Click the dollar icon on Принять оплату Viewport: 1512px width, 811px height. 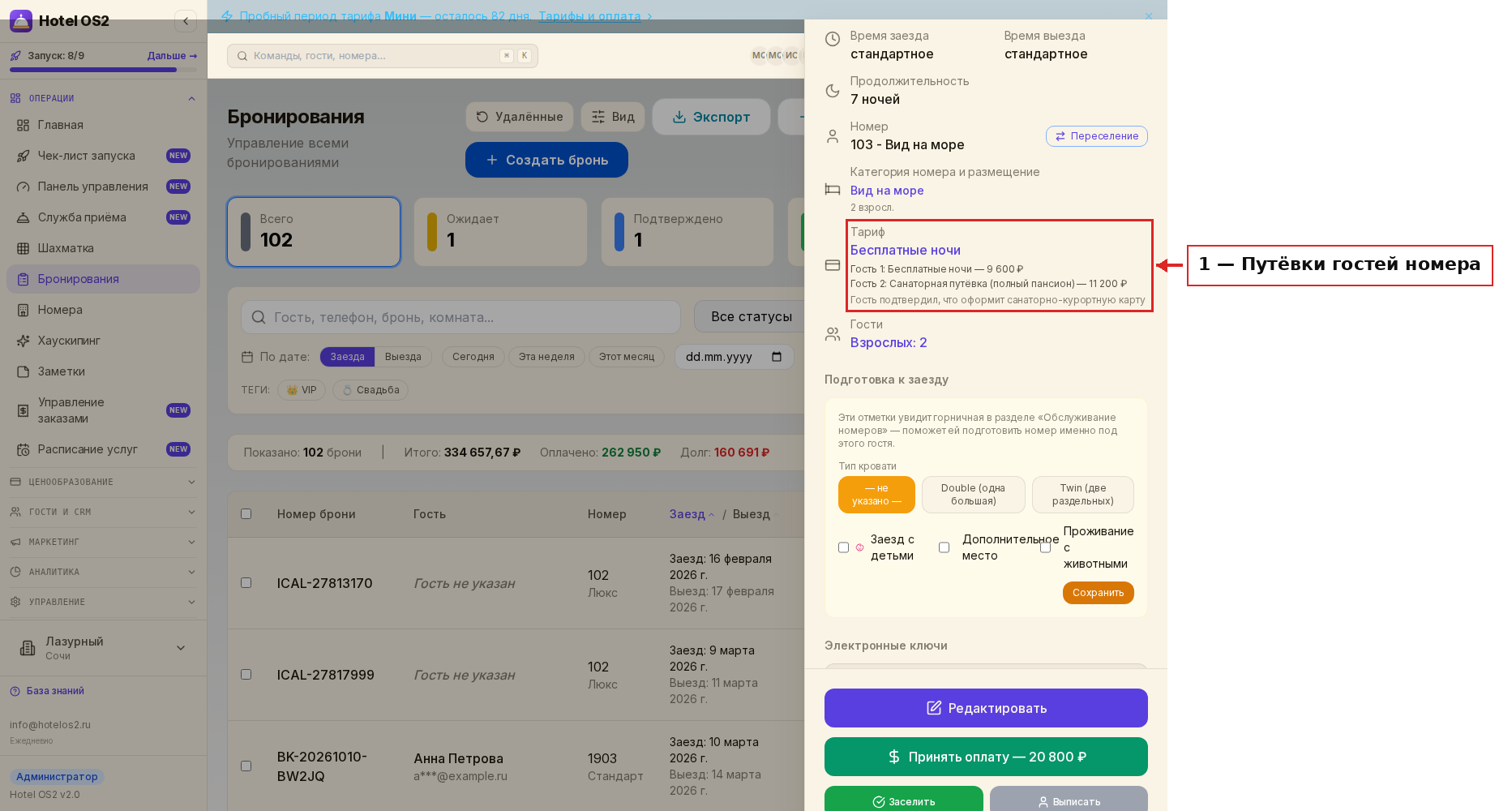click(x=894, y=757)
